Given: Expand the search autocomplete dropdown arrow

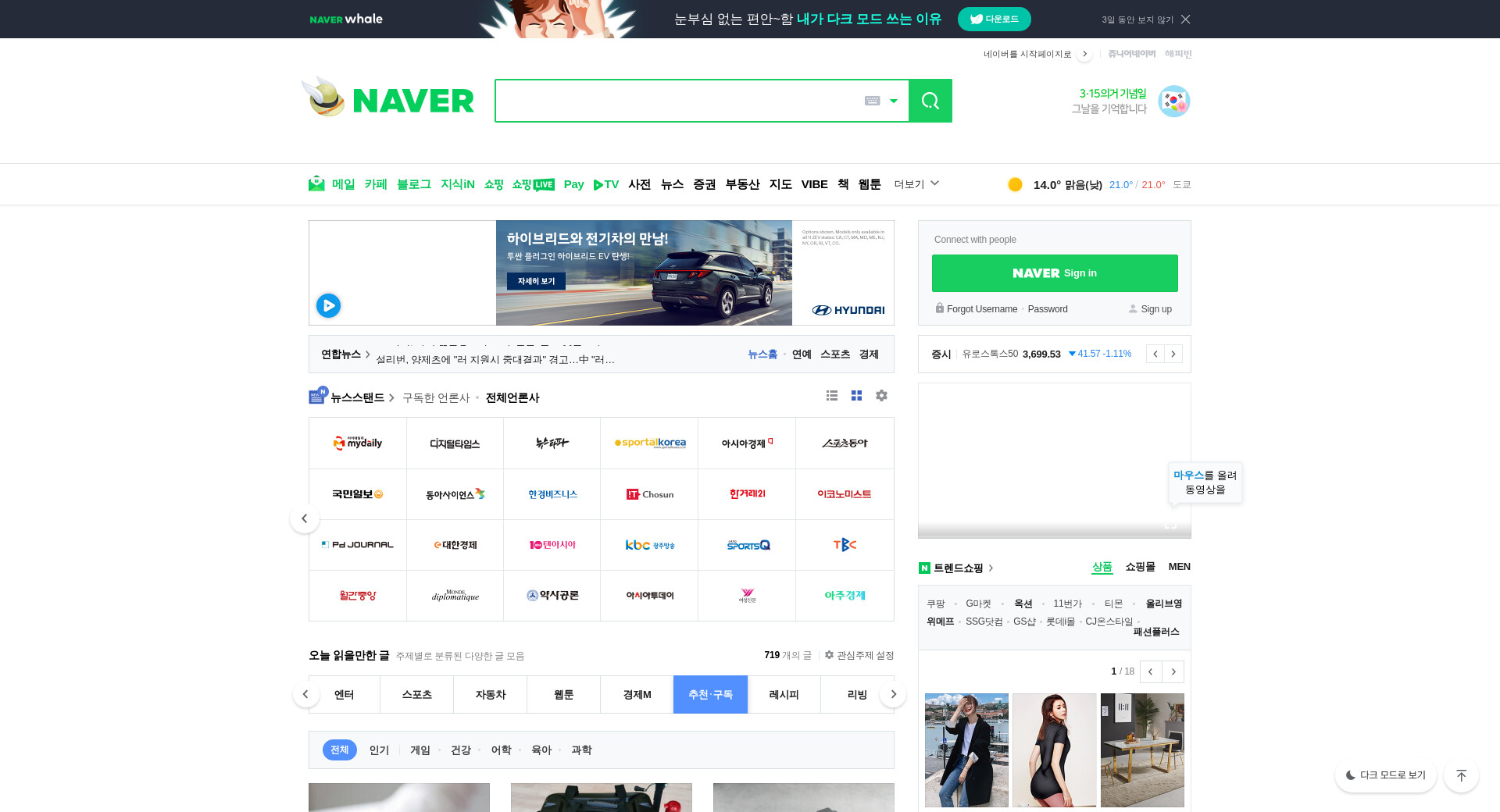Looking at the screenshot, I should tap(894, 101).
